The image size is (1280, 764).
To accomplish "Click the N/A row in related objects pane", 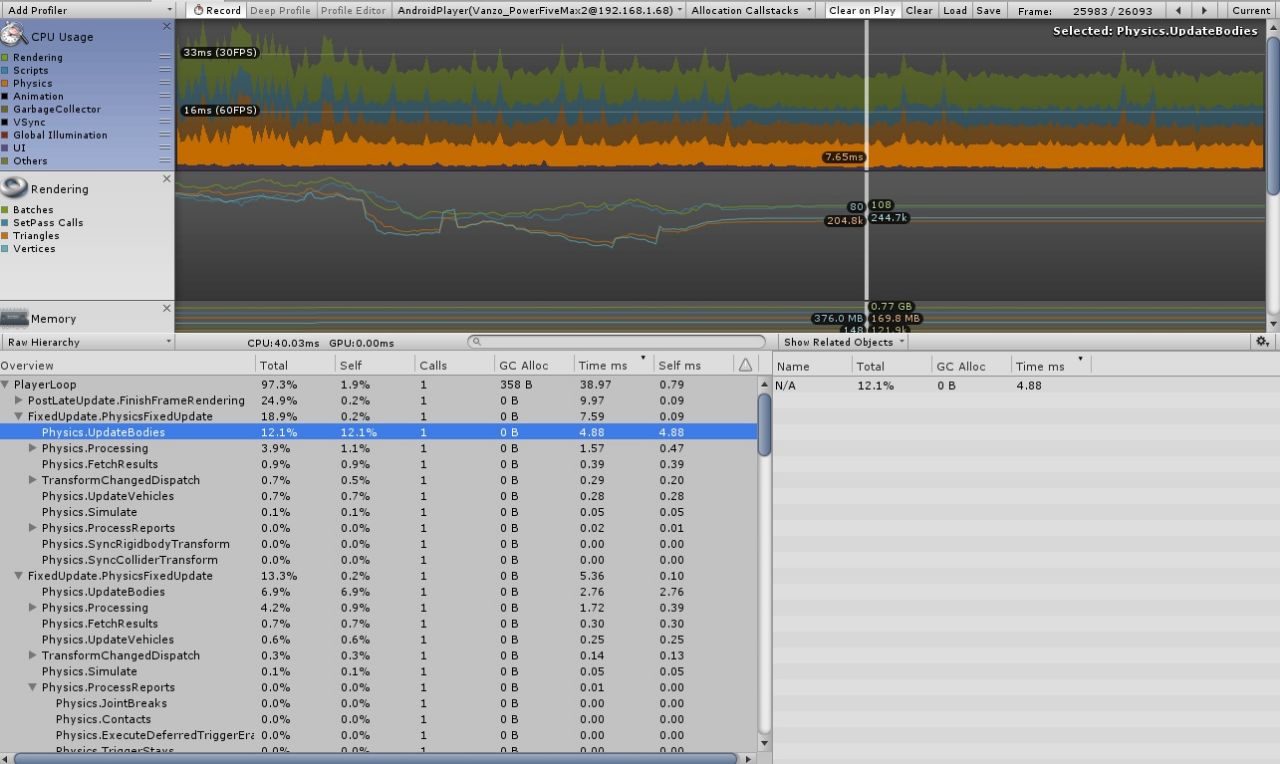I will [1026, 386].
